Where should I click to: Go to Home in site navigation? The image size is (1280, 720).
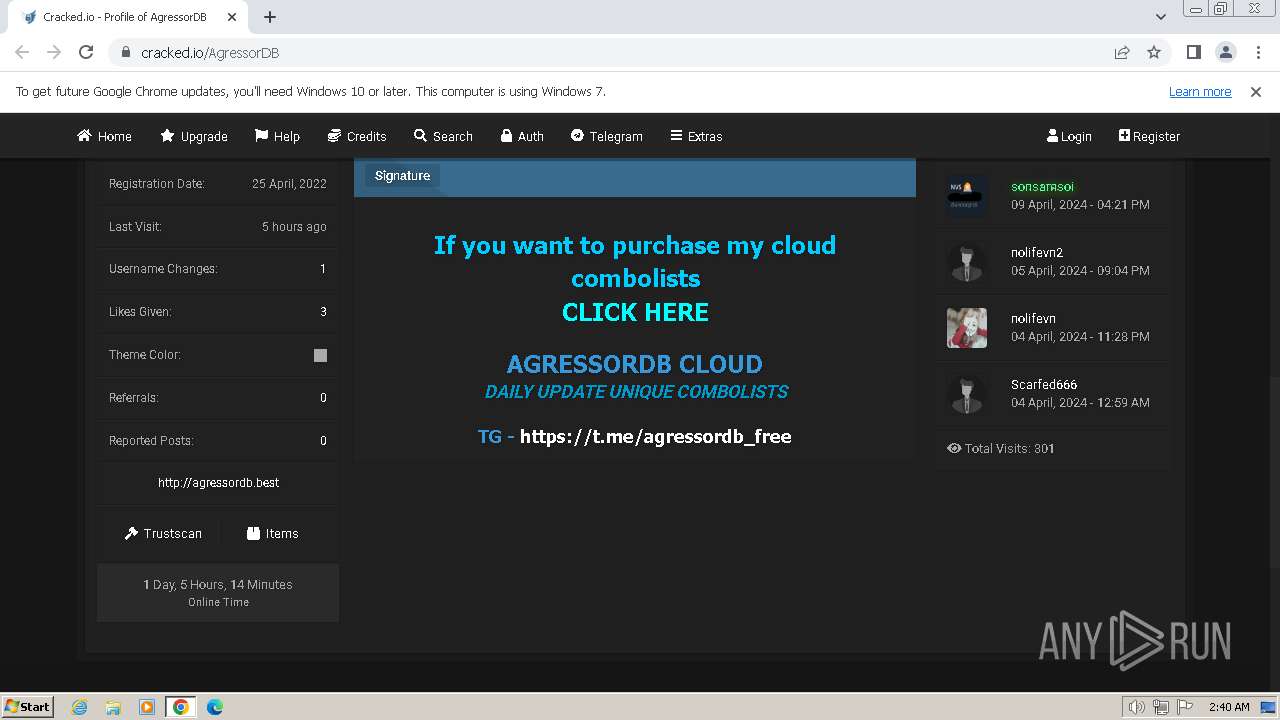(x=104, y=136)
